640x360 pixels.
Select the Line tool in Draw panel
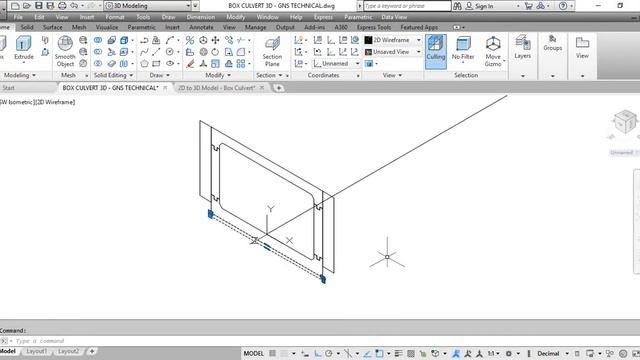pyautogui.click(x=156, y=52)
